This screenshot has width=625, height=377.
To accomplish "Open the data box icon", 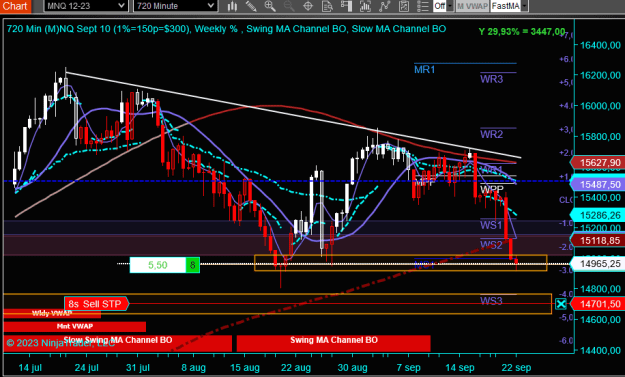I will pos(327,6).
